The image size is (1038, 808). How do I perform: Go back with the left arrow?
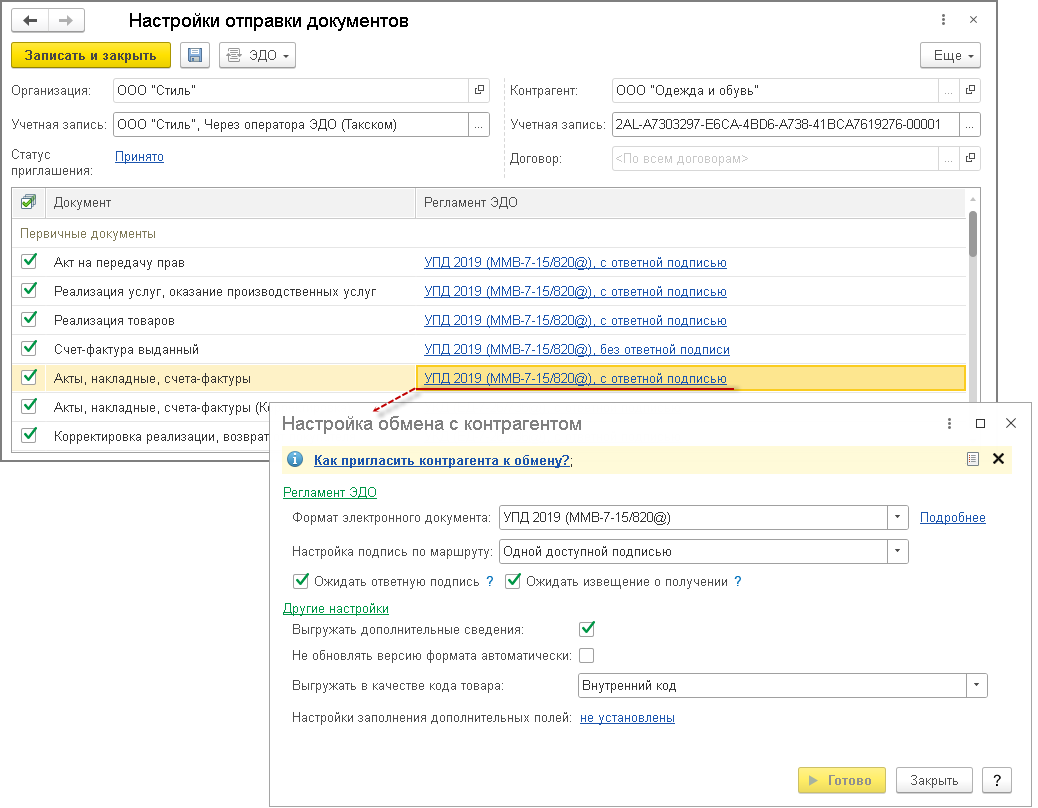(x=30, y=20)
